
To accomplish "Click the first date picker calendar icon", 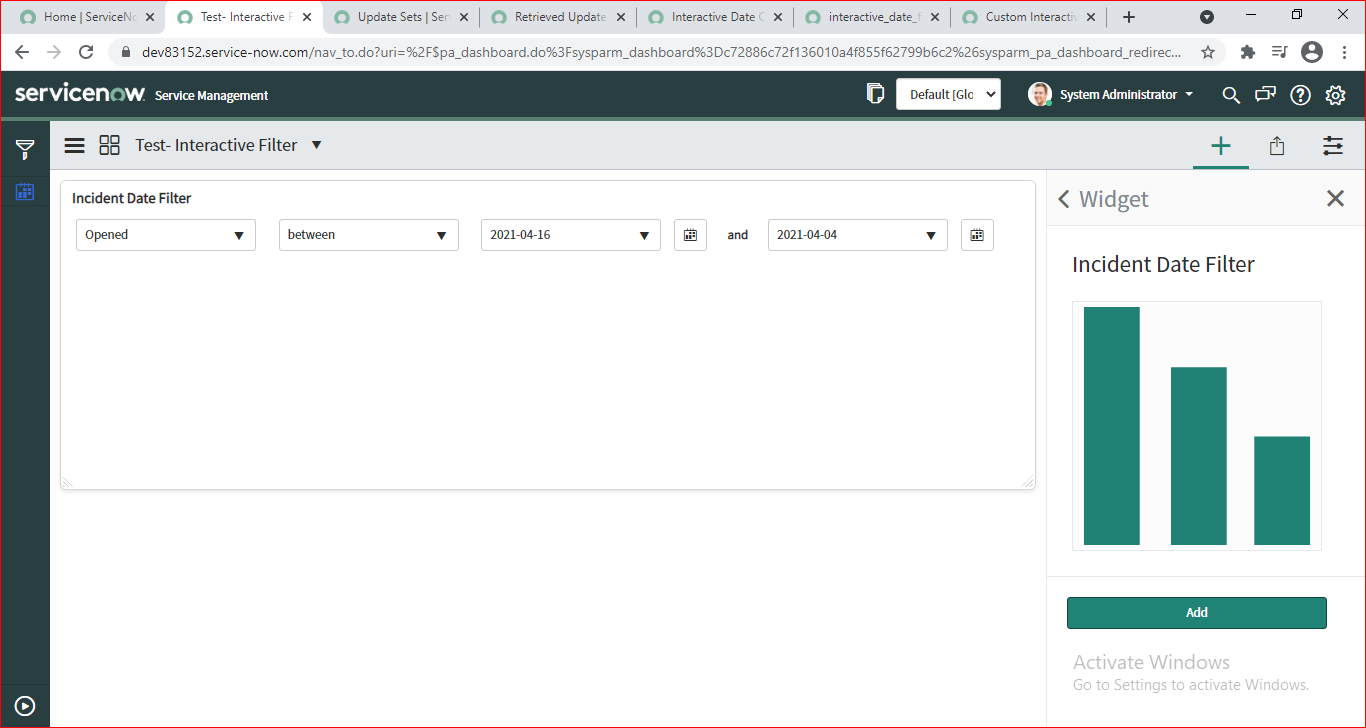I will coord(690,235).
